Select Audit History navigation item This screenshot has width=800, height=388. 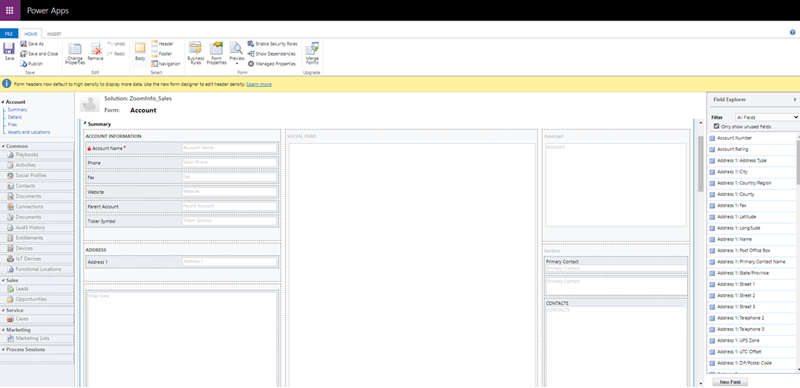pos(37,228)
